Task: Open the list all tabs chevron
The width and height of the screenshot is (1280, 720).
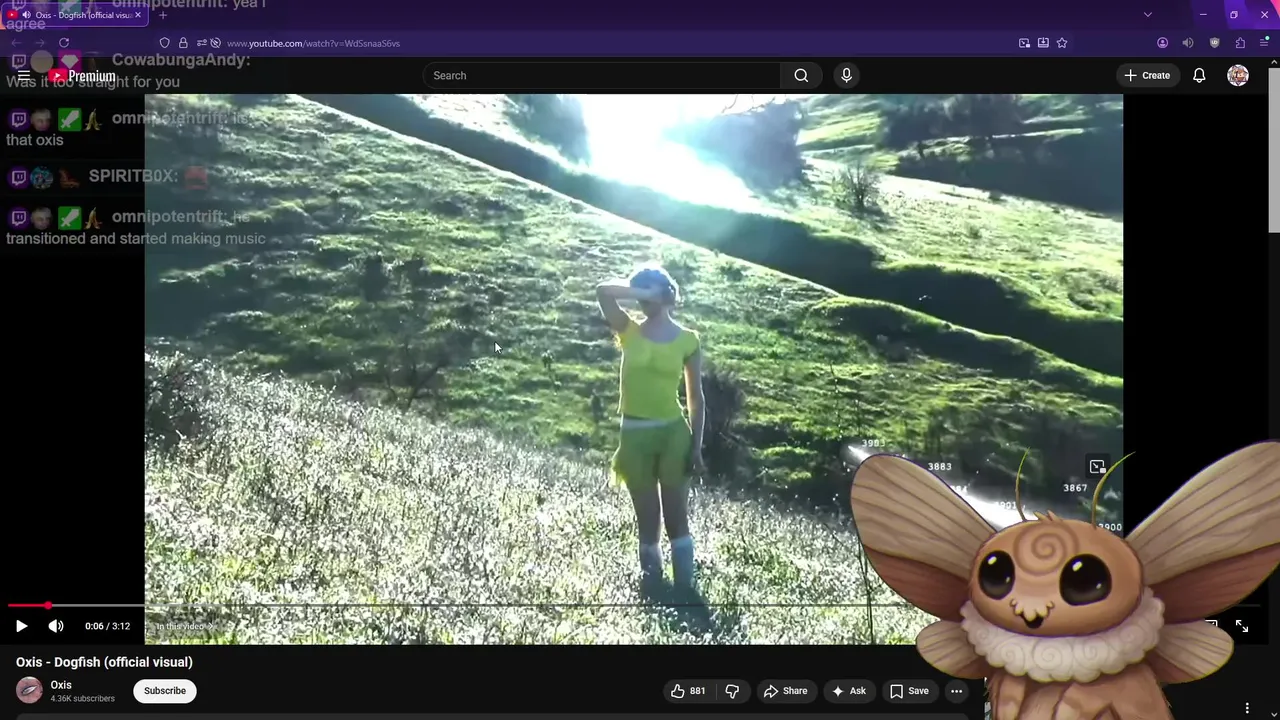Action: [x=1148, y=15]
